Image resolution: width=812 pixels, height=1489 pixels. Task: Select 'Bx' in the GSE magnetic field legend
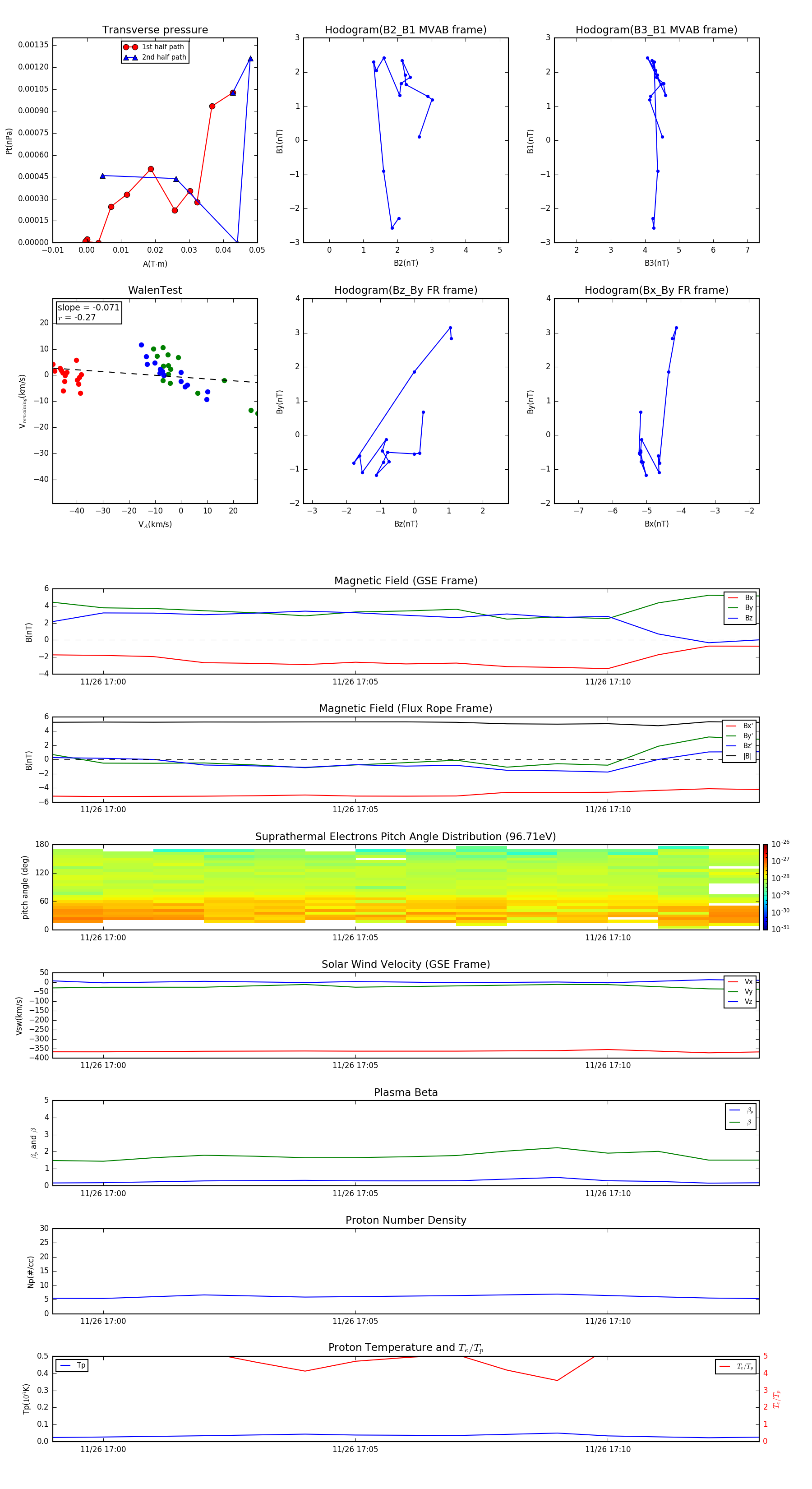[x=741, y=598]
